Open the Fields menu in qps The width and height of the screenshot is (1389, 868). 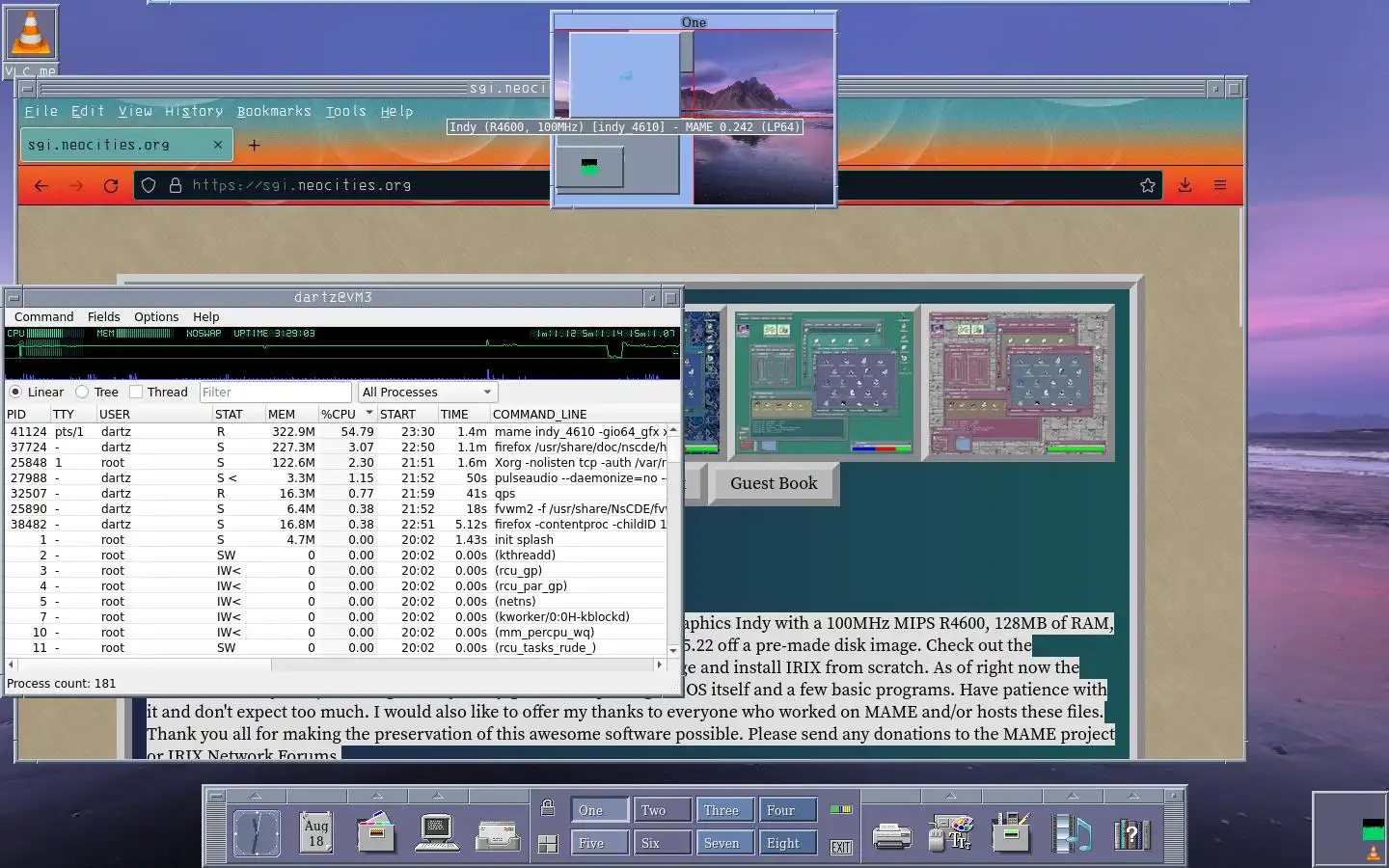coord(103,316)
